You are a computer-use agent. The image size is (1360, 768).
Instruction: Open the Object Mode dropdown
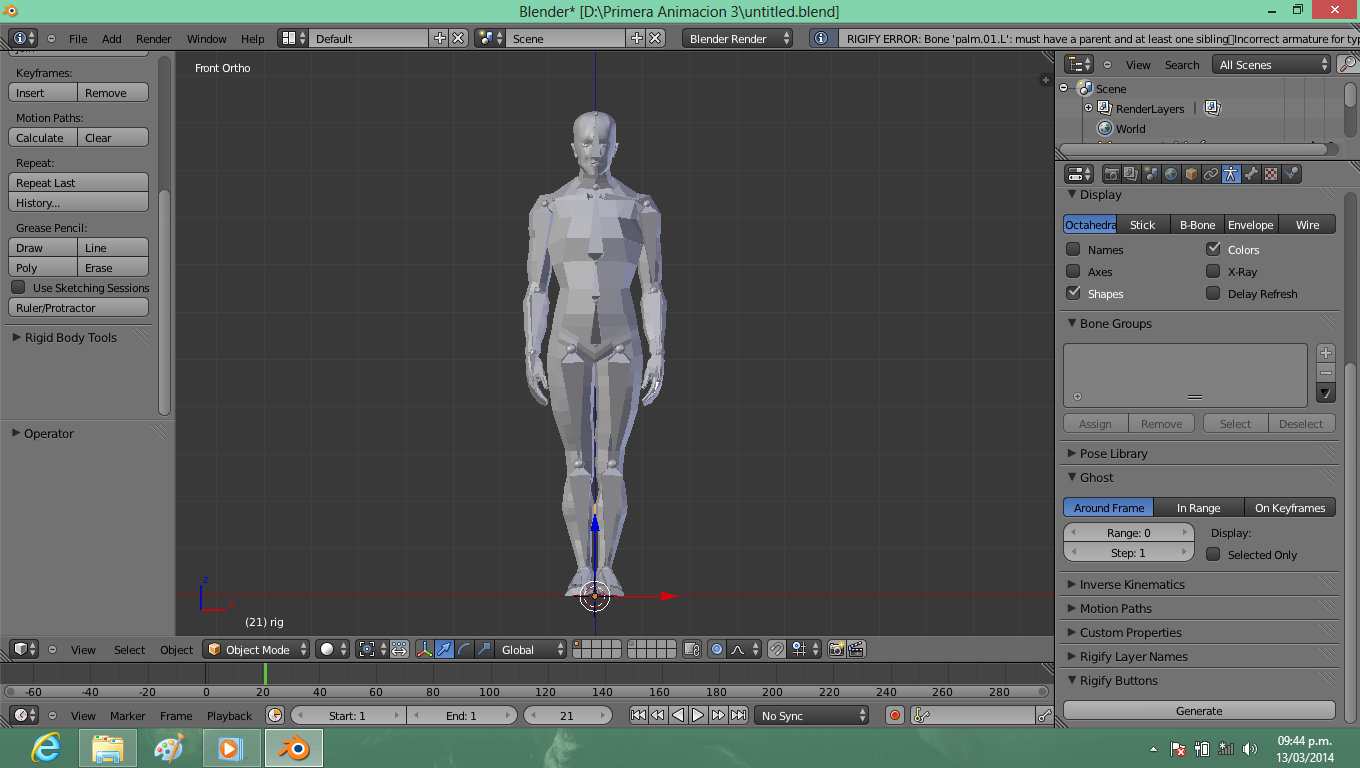pyautogui.click(x=257, y=649)
